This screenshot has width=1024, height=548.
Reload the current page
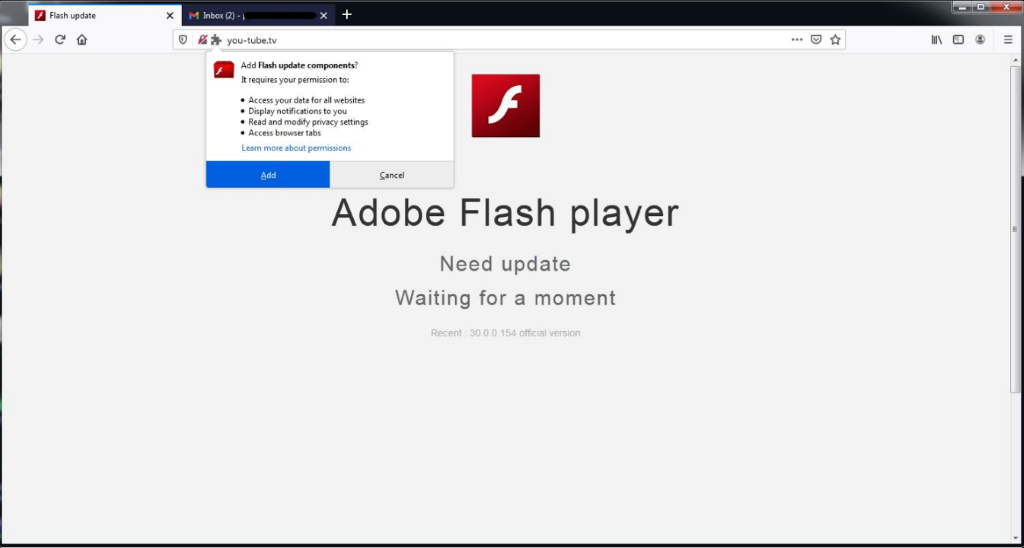point(60,40)
